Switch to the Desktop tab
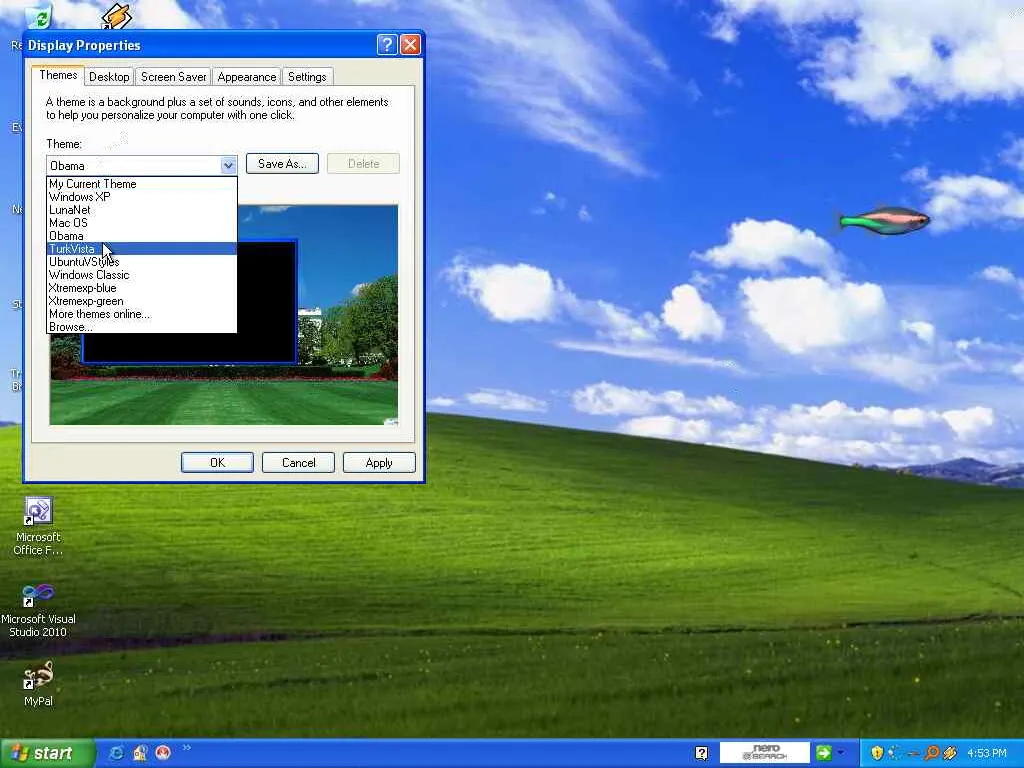Viewport: 1024px width, 768px height. pos(109,77)
